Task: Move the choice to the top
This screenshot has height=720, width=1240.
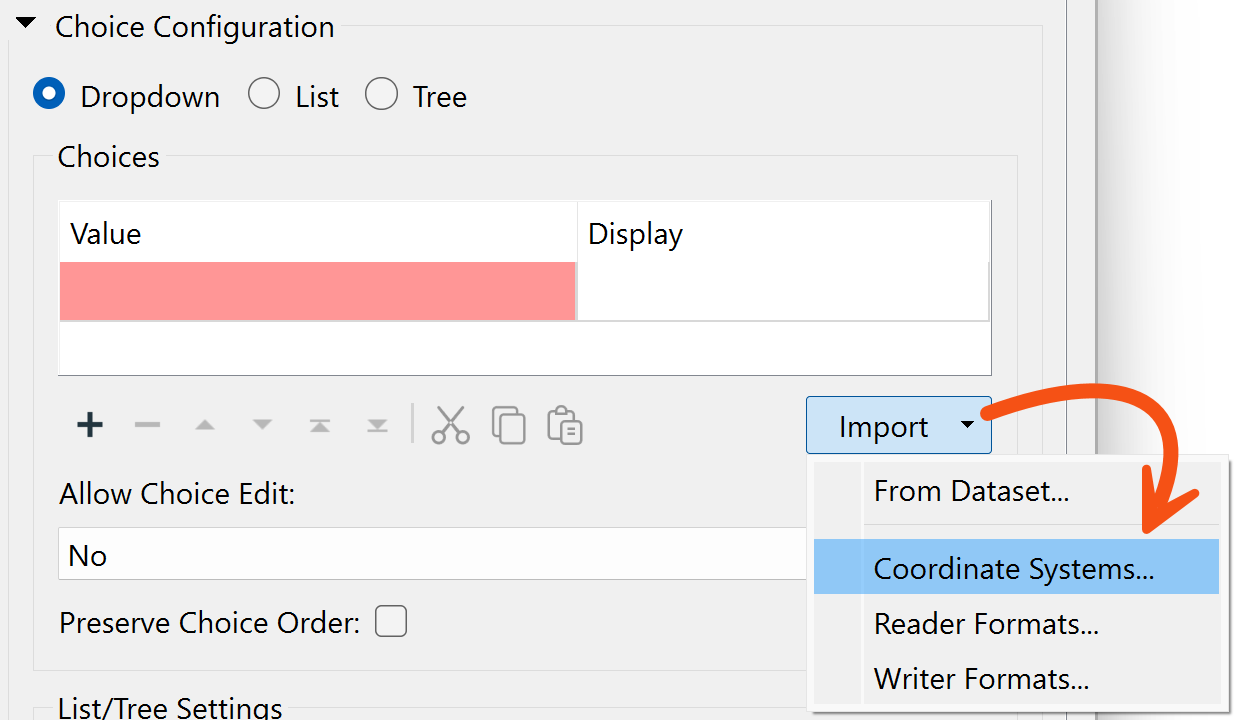Action: tap(320, 424)
